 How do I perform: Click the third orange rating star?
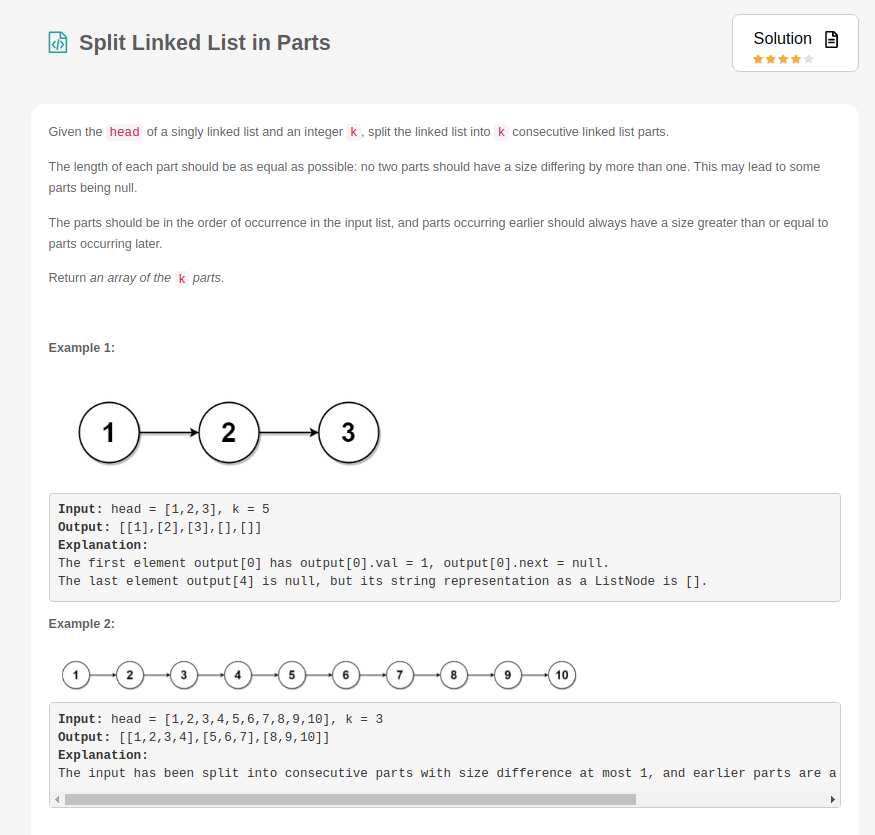pos(783,59)
